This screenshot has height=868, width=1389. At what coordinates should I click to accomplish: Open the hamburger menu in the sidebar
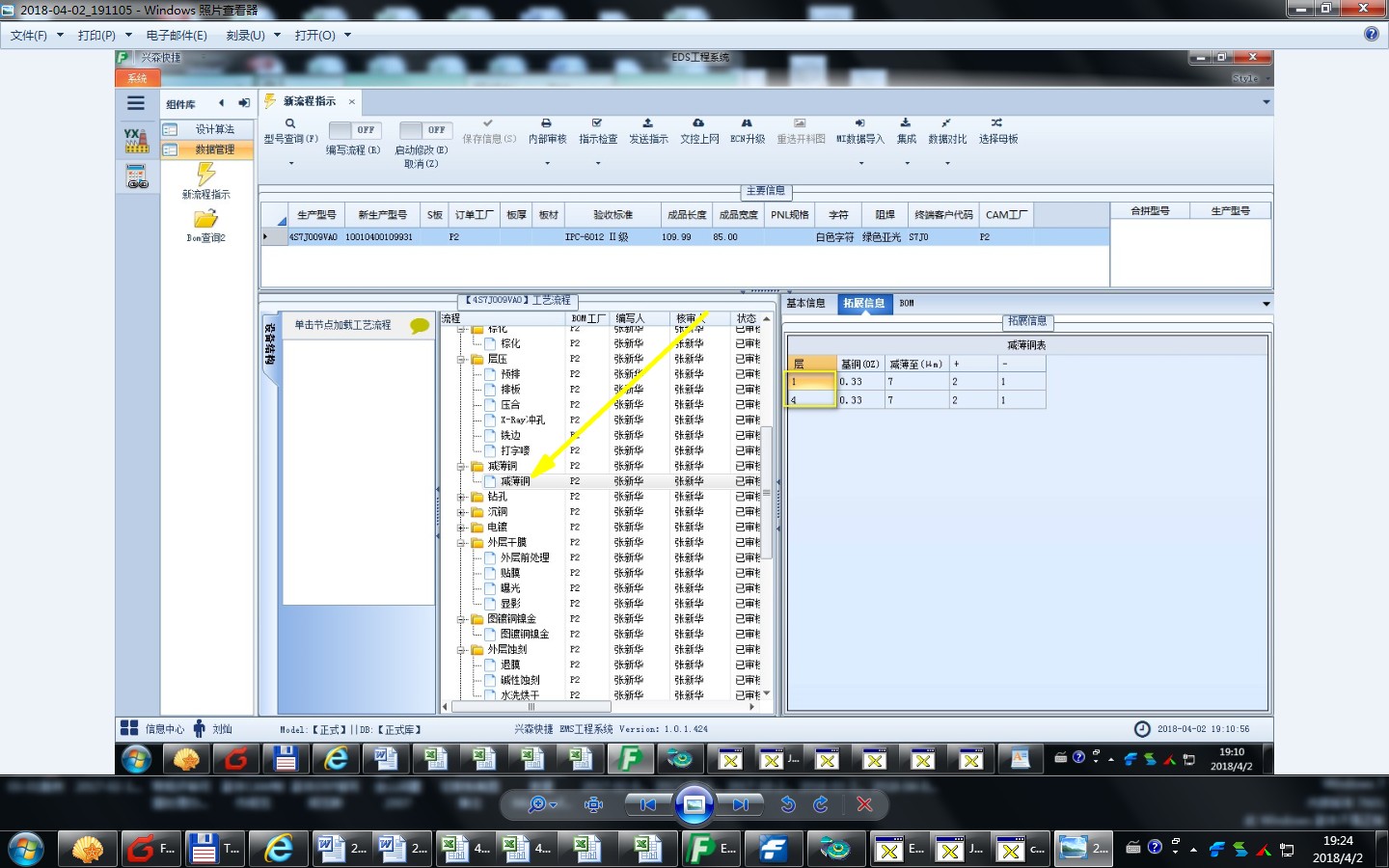coord(136,103)
